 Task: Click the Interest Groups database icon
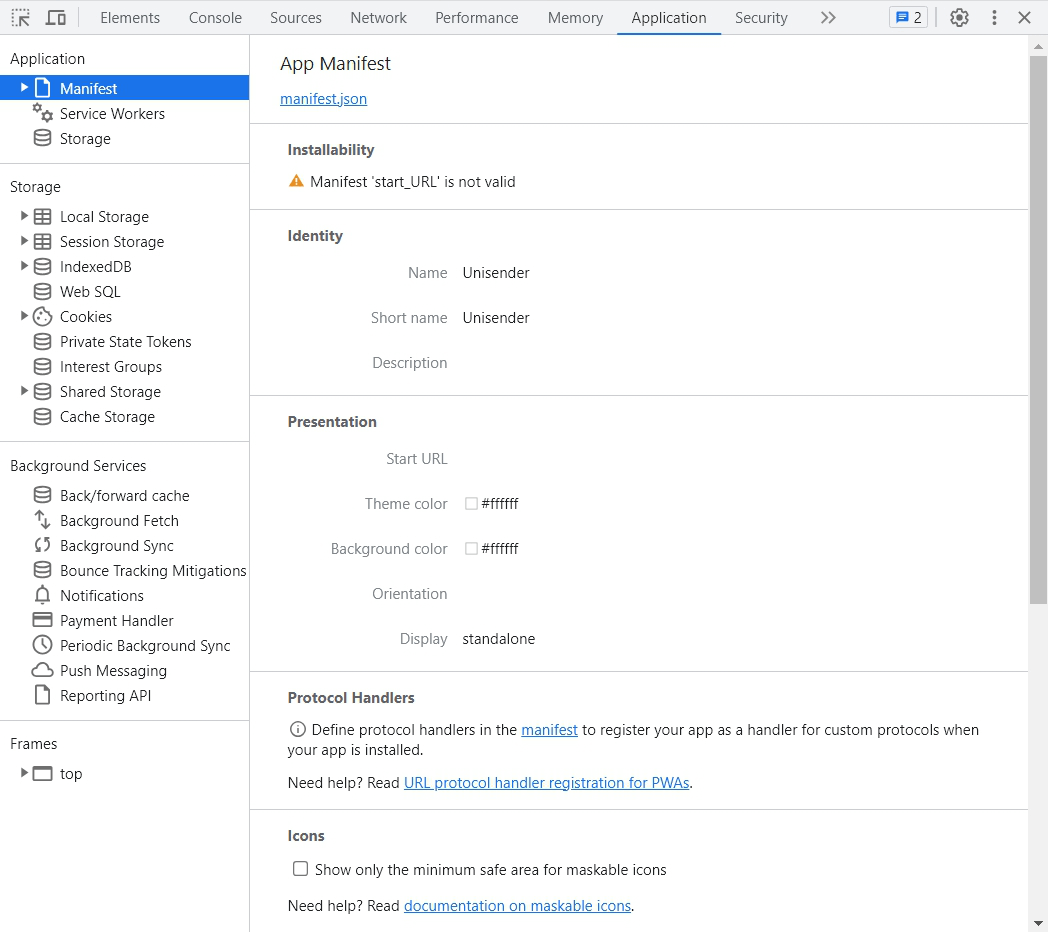click(43, 366)
